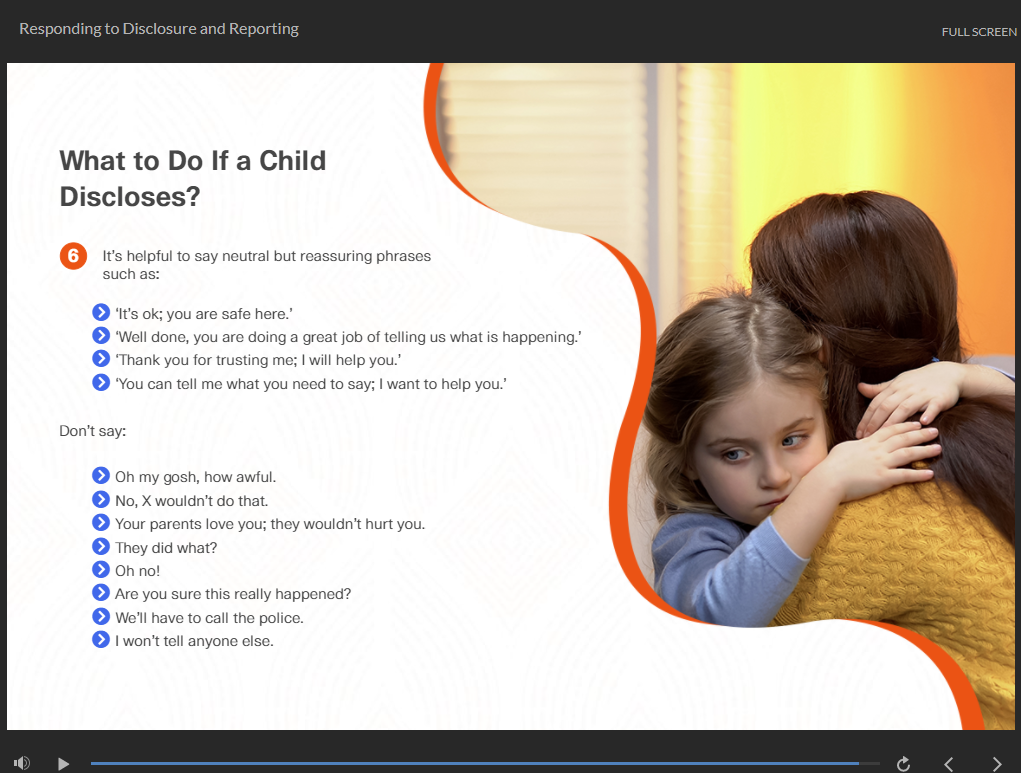Advance to the next slide
Image resolution: width=1021 pixels, height=773 pixels.
(997, 763)
